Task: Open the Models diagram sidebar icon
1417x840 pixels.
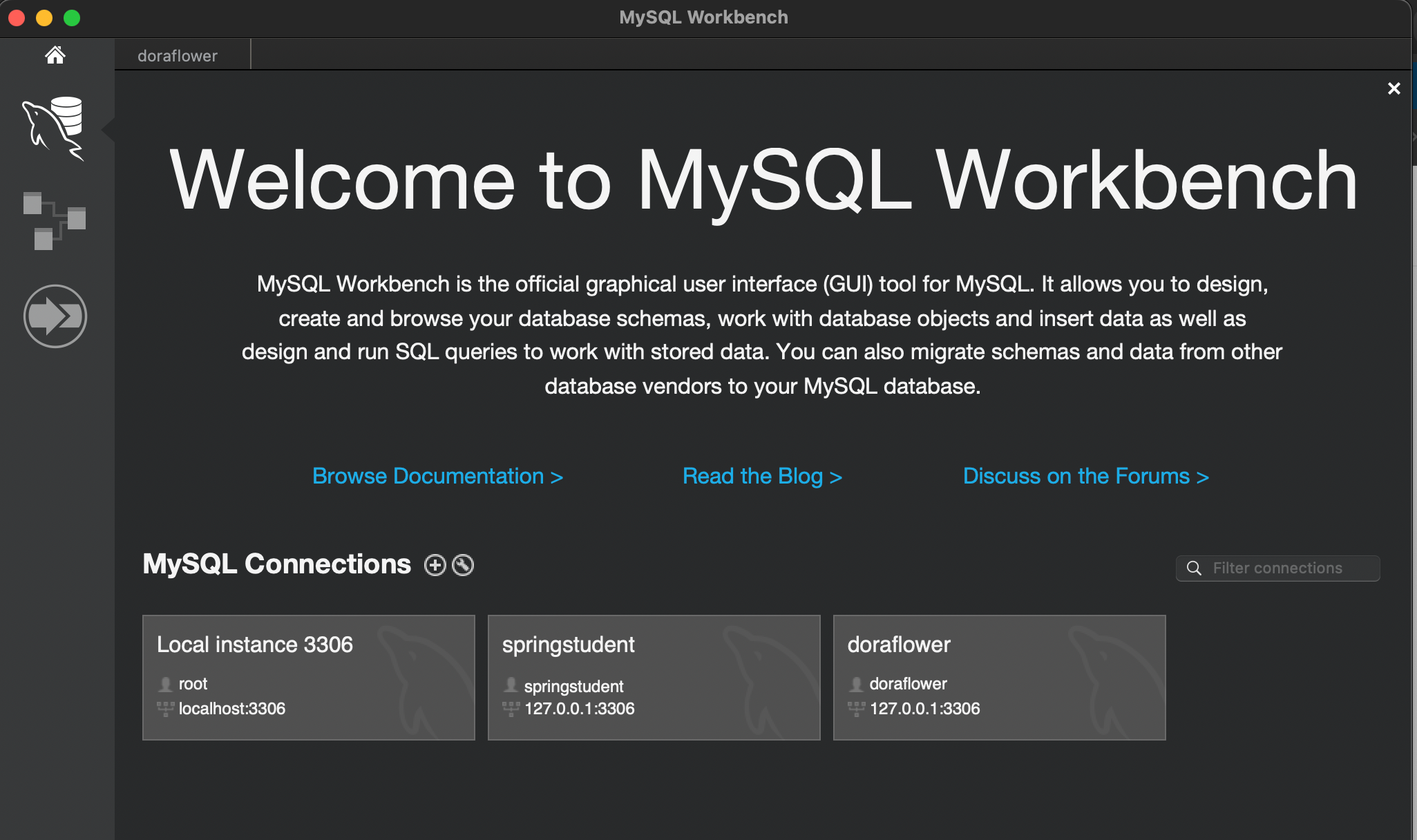Action: point(54,220)
